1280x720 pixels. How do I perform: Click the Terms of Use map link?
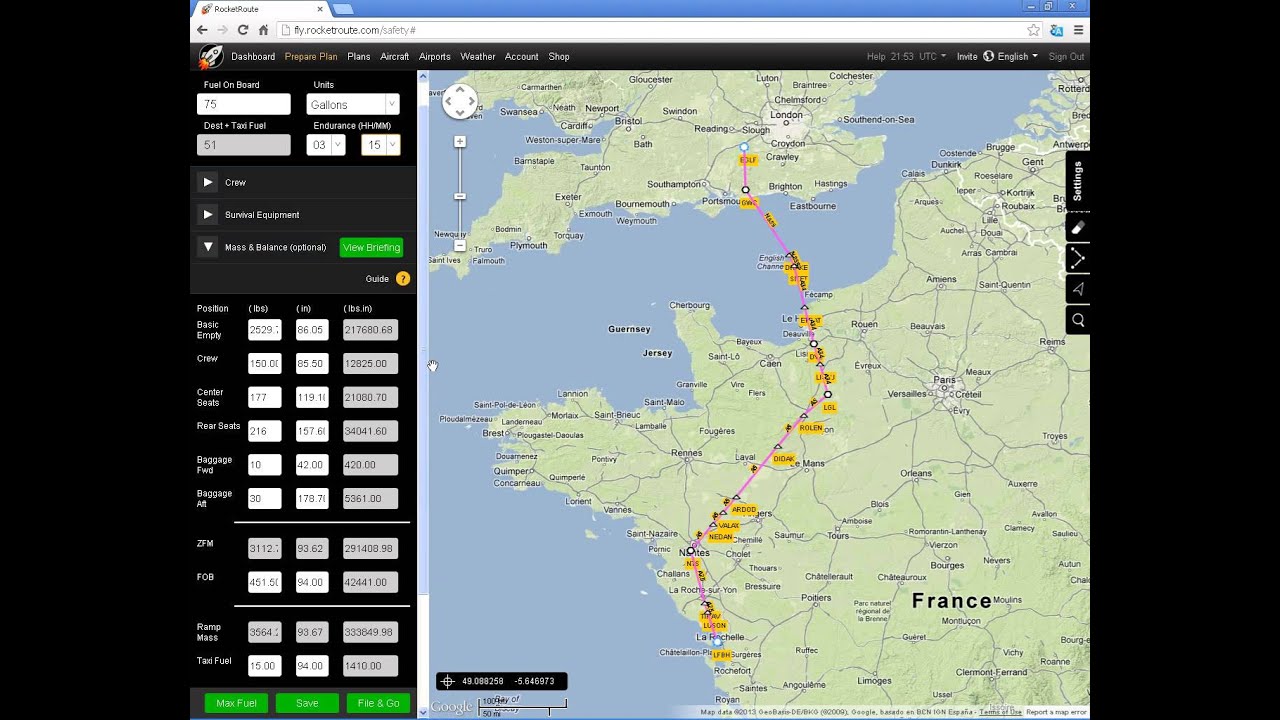point(1000,712)
